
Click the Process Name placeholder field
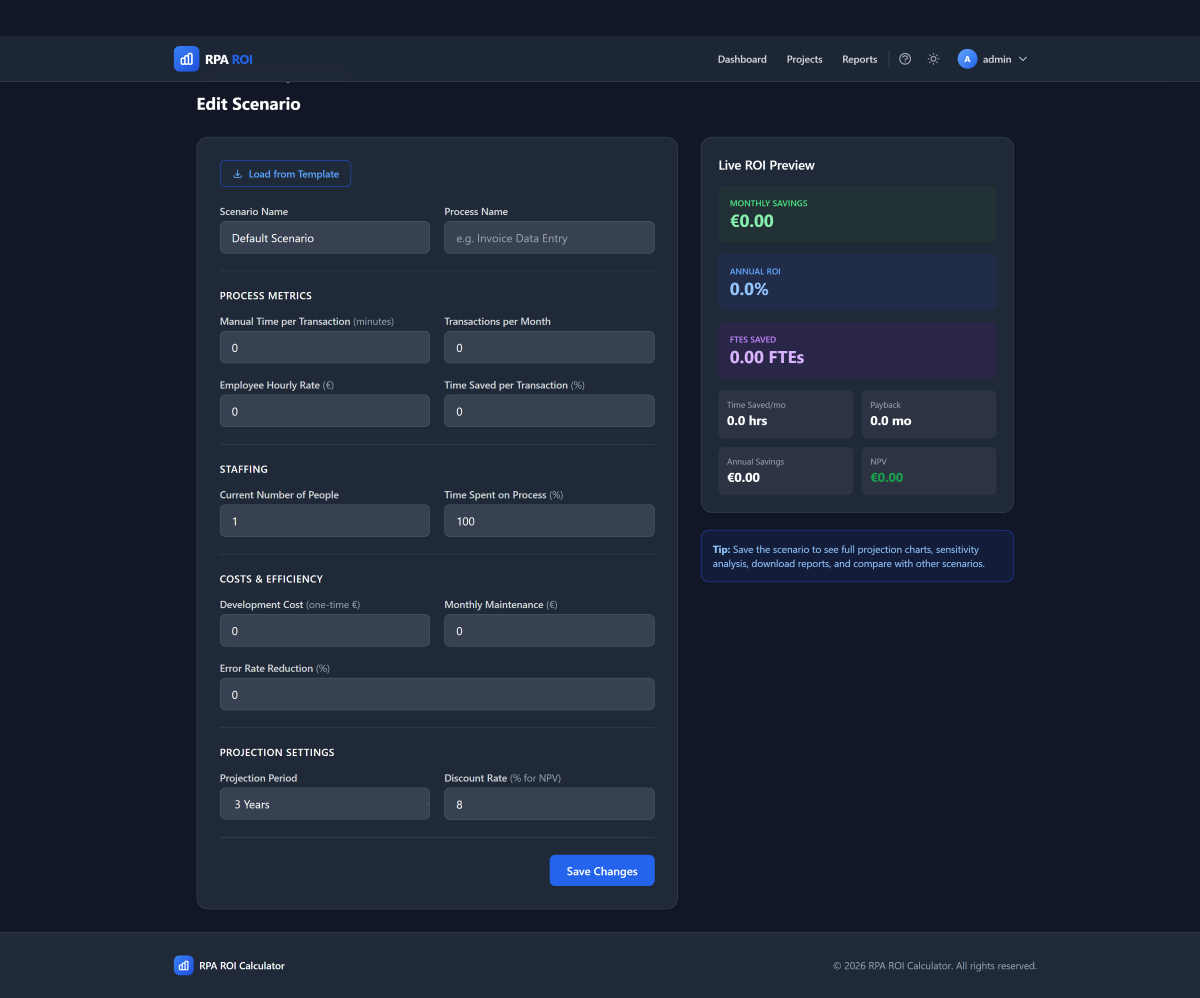549,237
